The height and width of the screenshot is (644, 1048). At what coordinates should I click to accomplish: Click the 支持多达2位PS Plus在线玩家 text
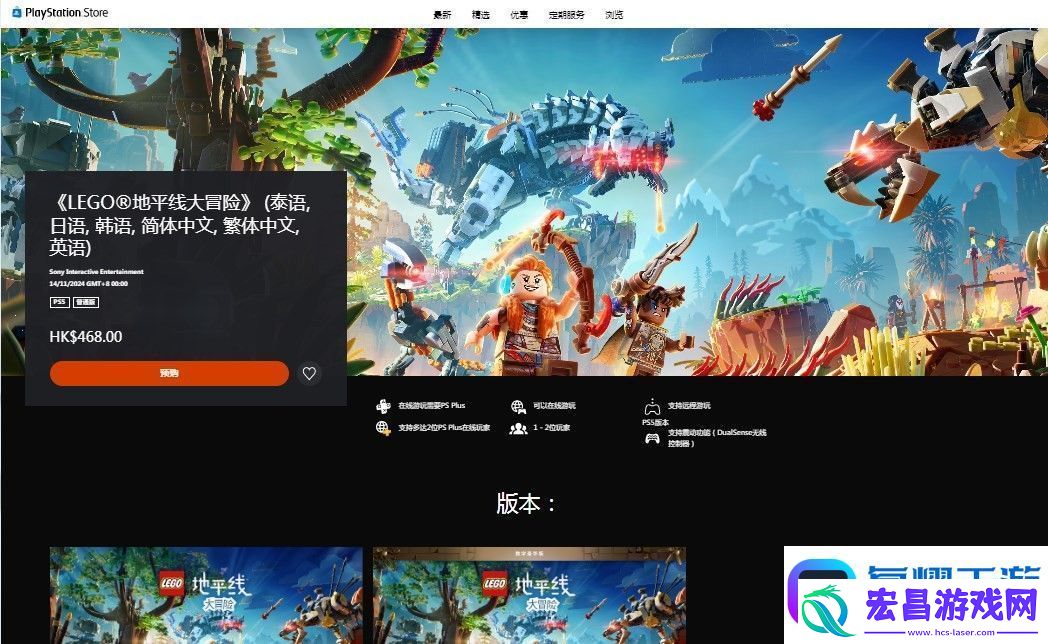pos(444,428)
